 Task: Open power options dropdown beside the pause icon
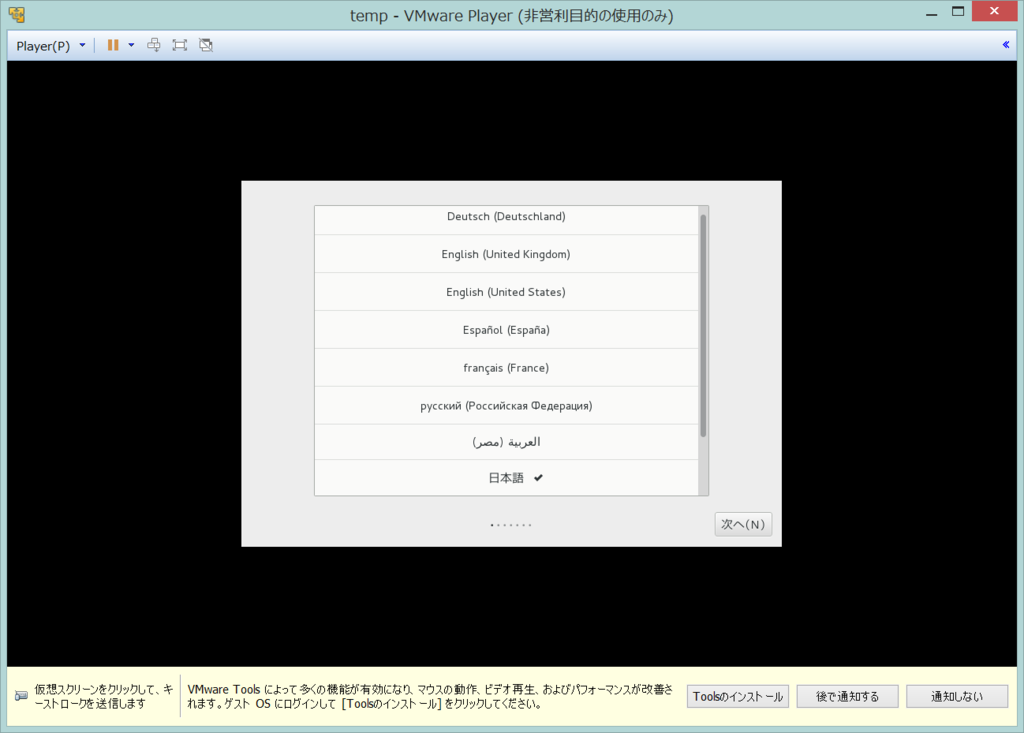131,45
